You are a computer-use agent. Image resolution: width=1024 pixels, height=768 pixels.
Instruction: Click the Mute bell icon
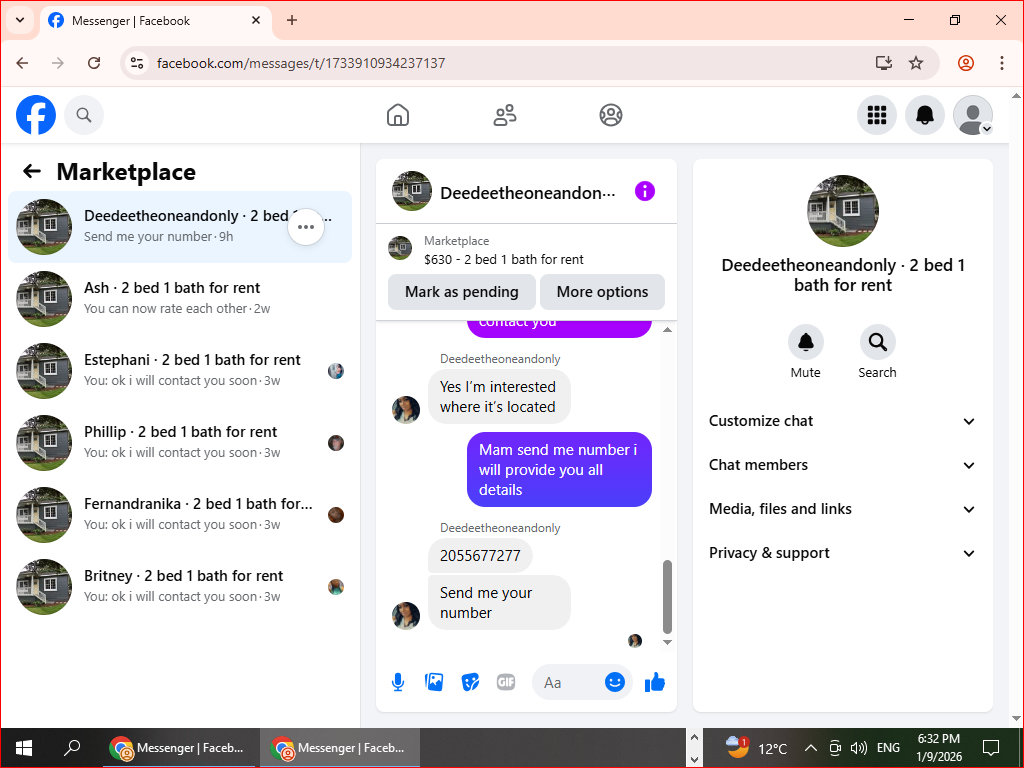coord(805,342)
